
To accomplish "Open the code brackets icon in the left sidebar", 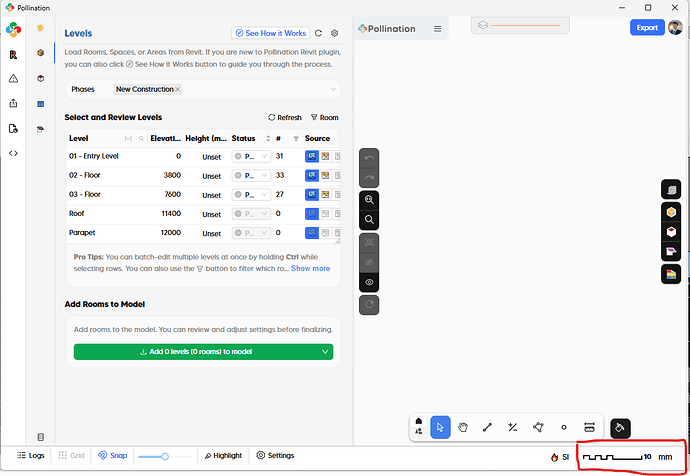I will 13,153.
